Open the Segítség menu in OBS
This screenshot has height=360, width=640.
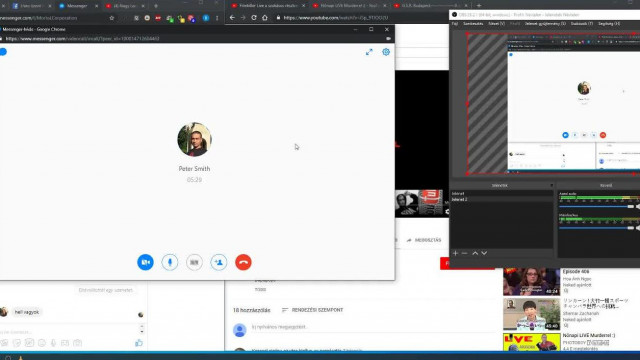(609, 24)
